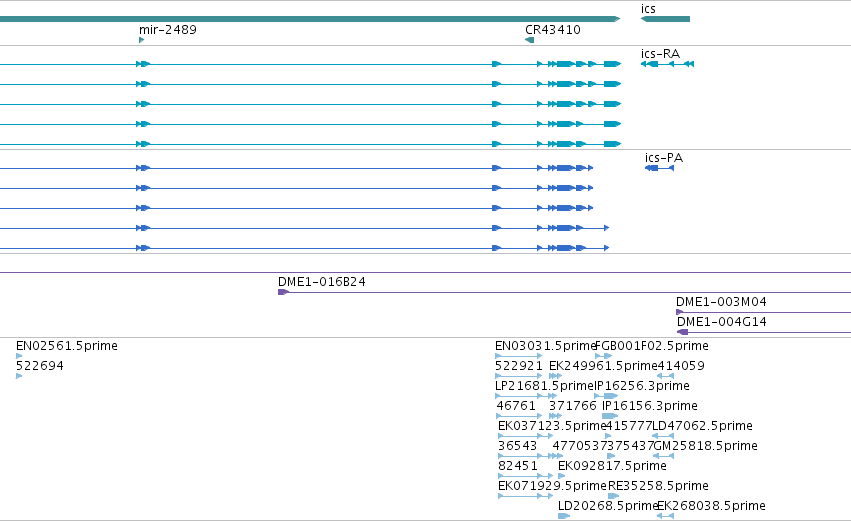Click the 'EK092817.5prime' label
The width and height of the screenshot is (851, 521).
(x=612, y=466)
